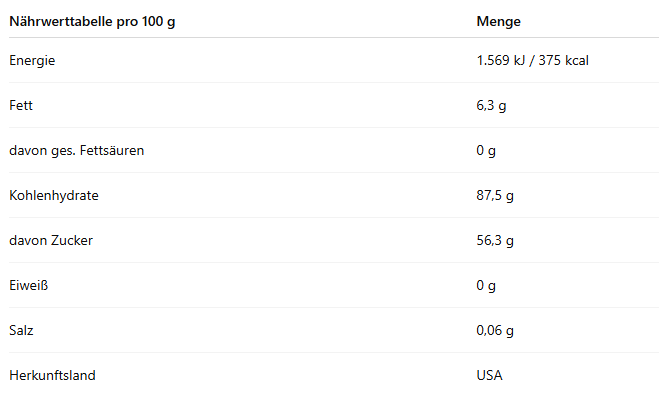This screenshot has width=659, height=406.
Task: Click the 0 g value for Fettsäuren
Action: point(487,151)
